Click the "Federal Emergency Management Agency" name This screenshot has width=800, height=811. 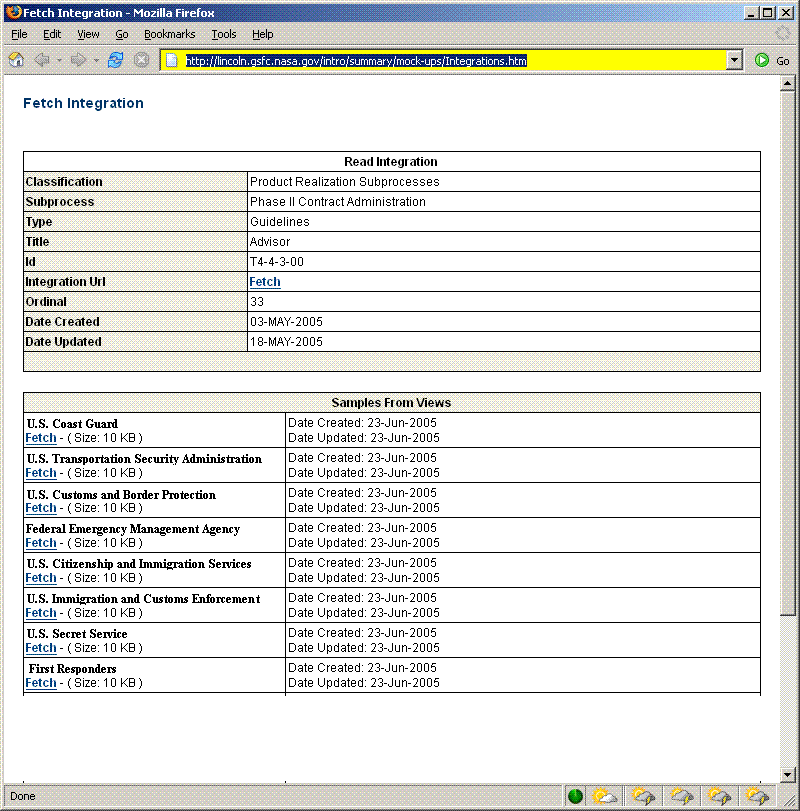click(x=133, y=529)
